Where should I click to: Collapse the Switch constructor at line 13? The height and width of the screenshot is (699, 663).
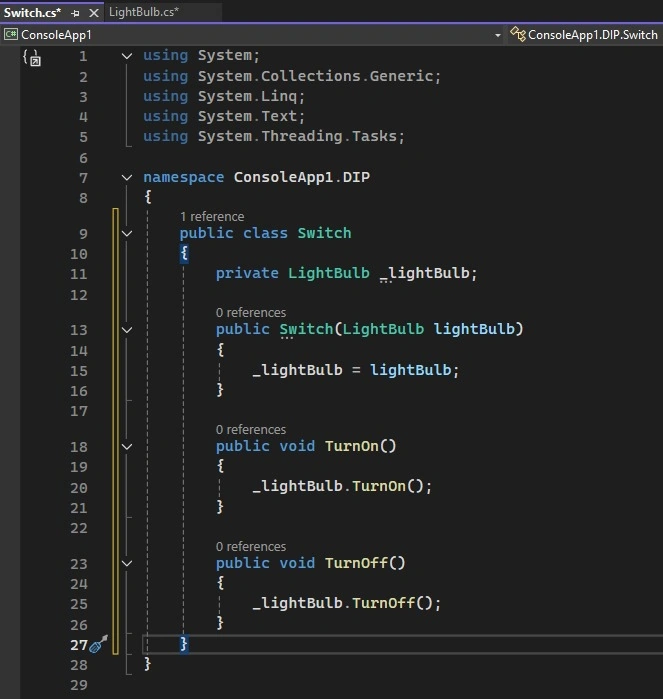coord(127,330)
